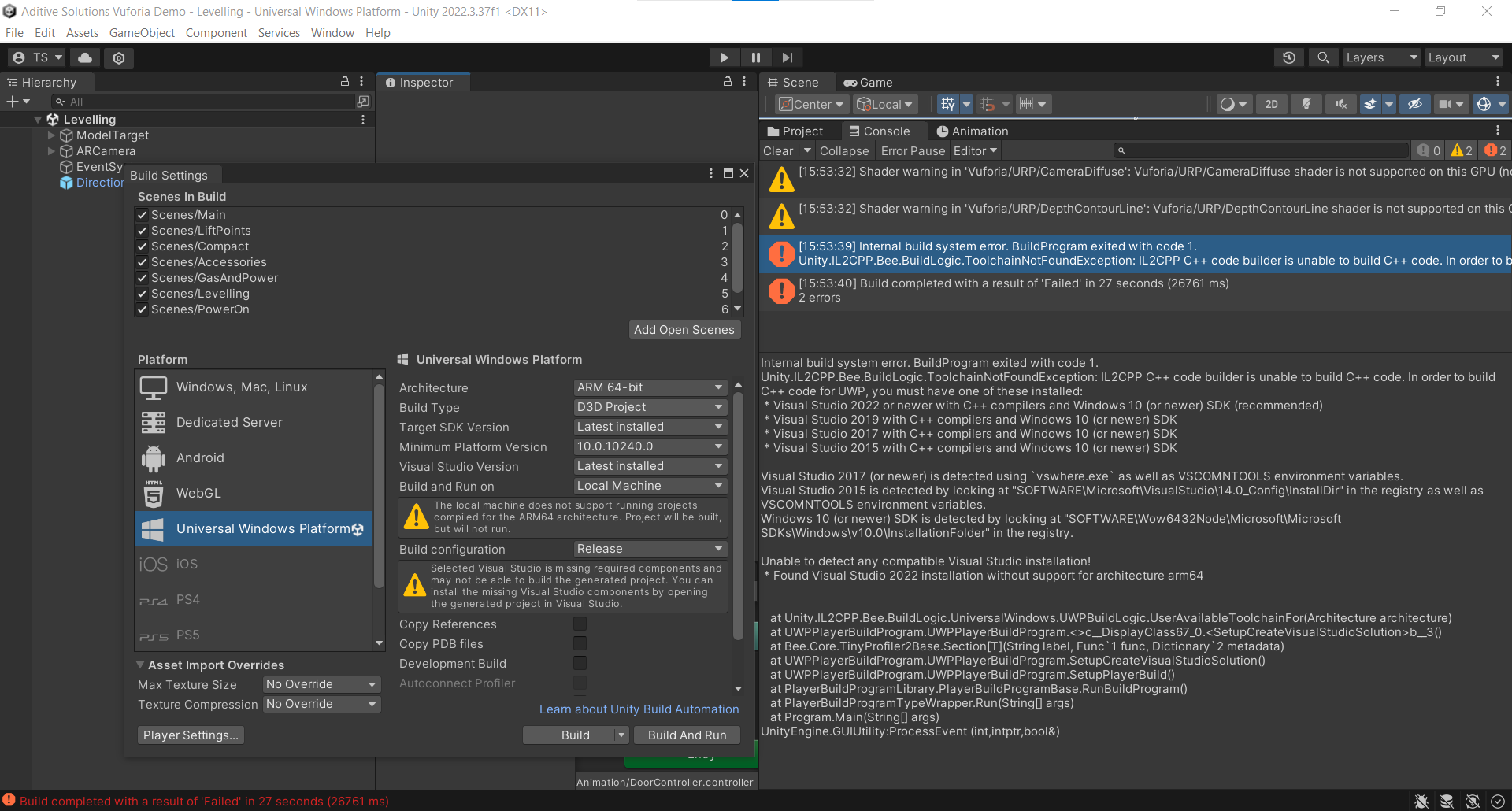Filter console errors count 2
This screenshot has width=1512, height=811.
click(1495, 150)
